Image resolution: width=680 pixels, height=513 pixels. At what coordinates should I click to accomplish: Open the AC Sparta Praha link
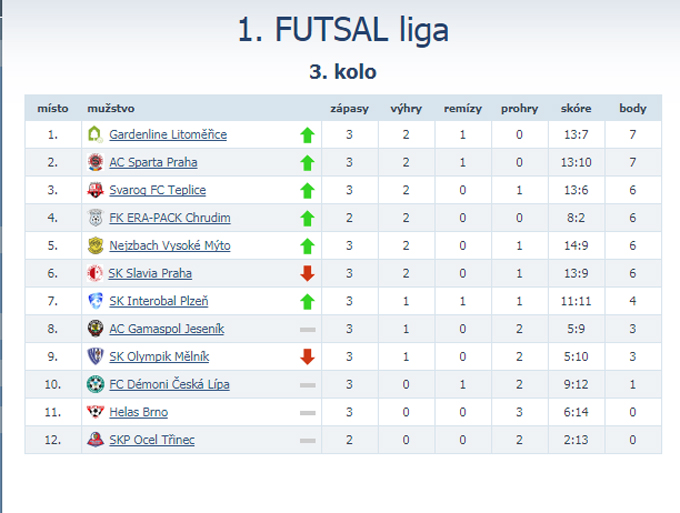pos(153,162)
